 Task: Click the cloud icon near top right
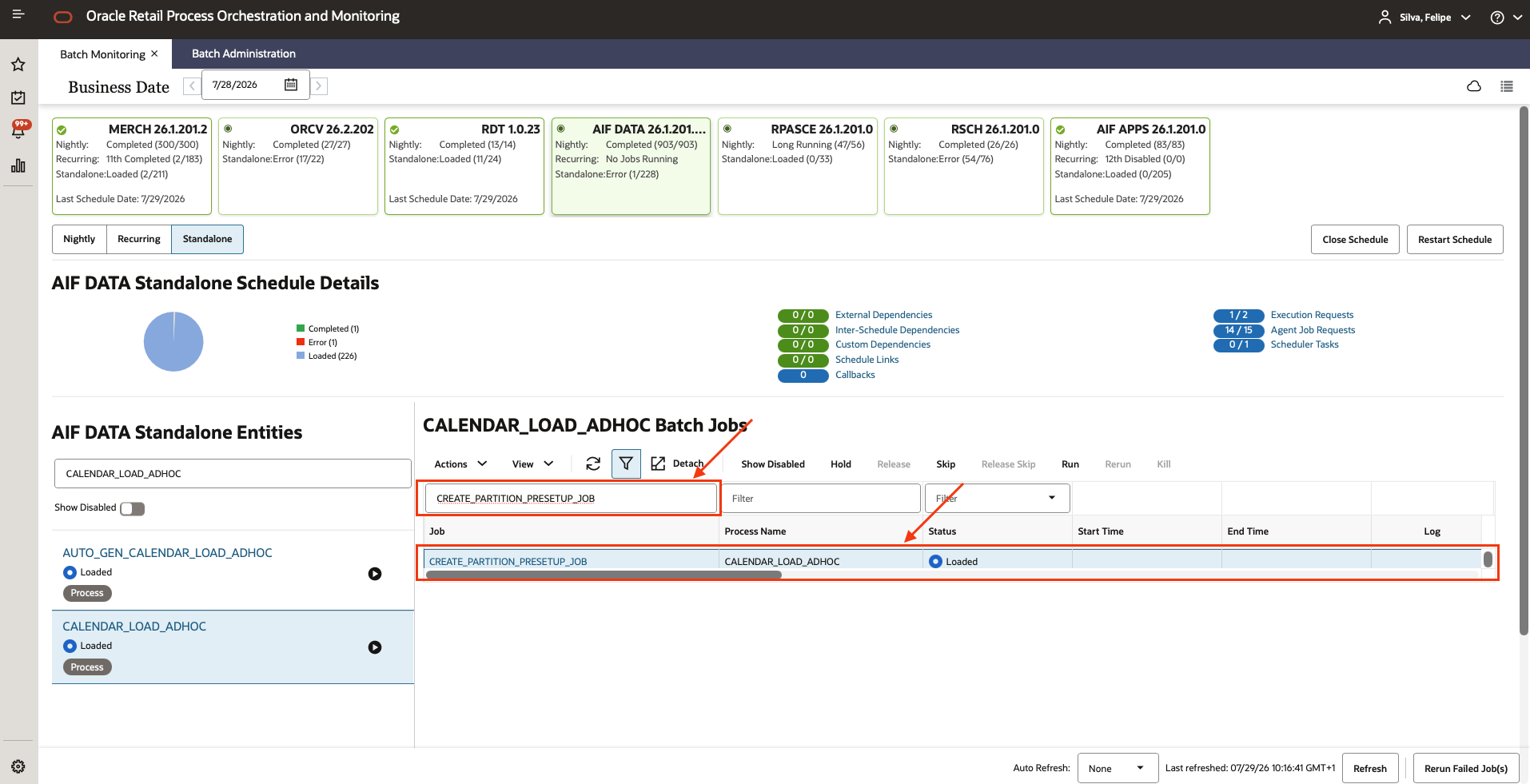click(1474, 86)
